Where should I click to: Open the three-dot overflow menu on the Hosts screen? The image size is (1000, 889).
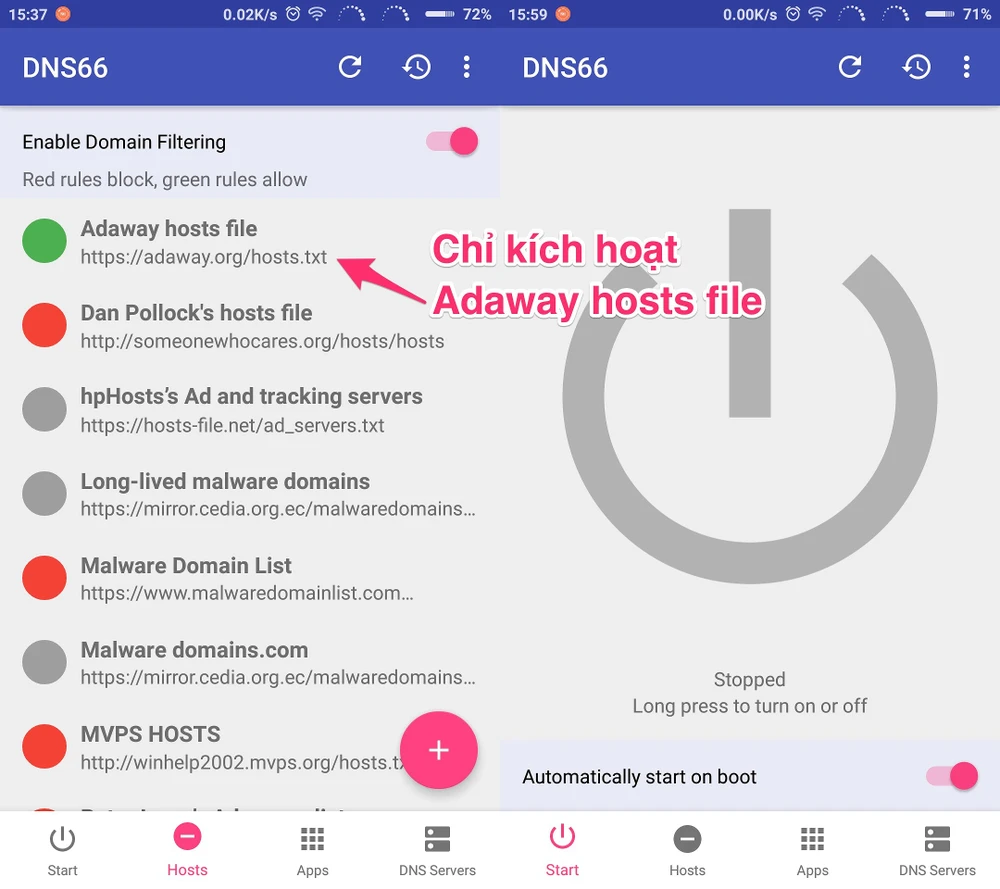[x=466, y=67]
